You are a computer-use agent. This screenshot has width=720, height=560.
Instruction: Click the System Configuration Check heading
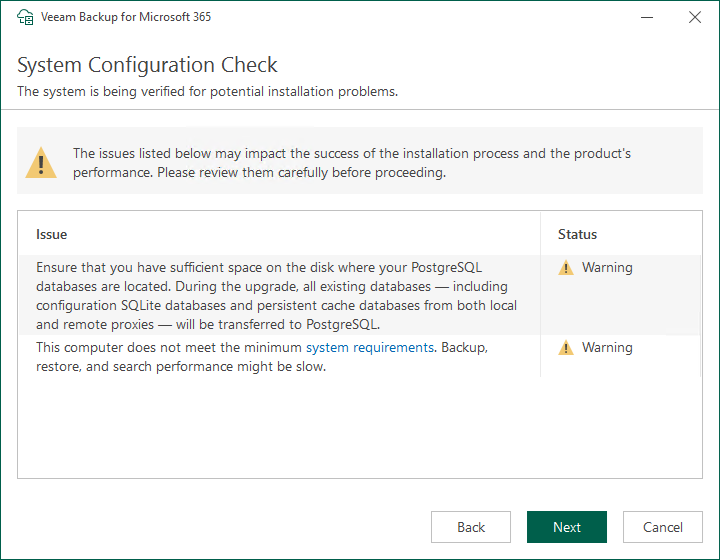(147, 66)
